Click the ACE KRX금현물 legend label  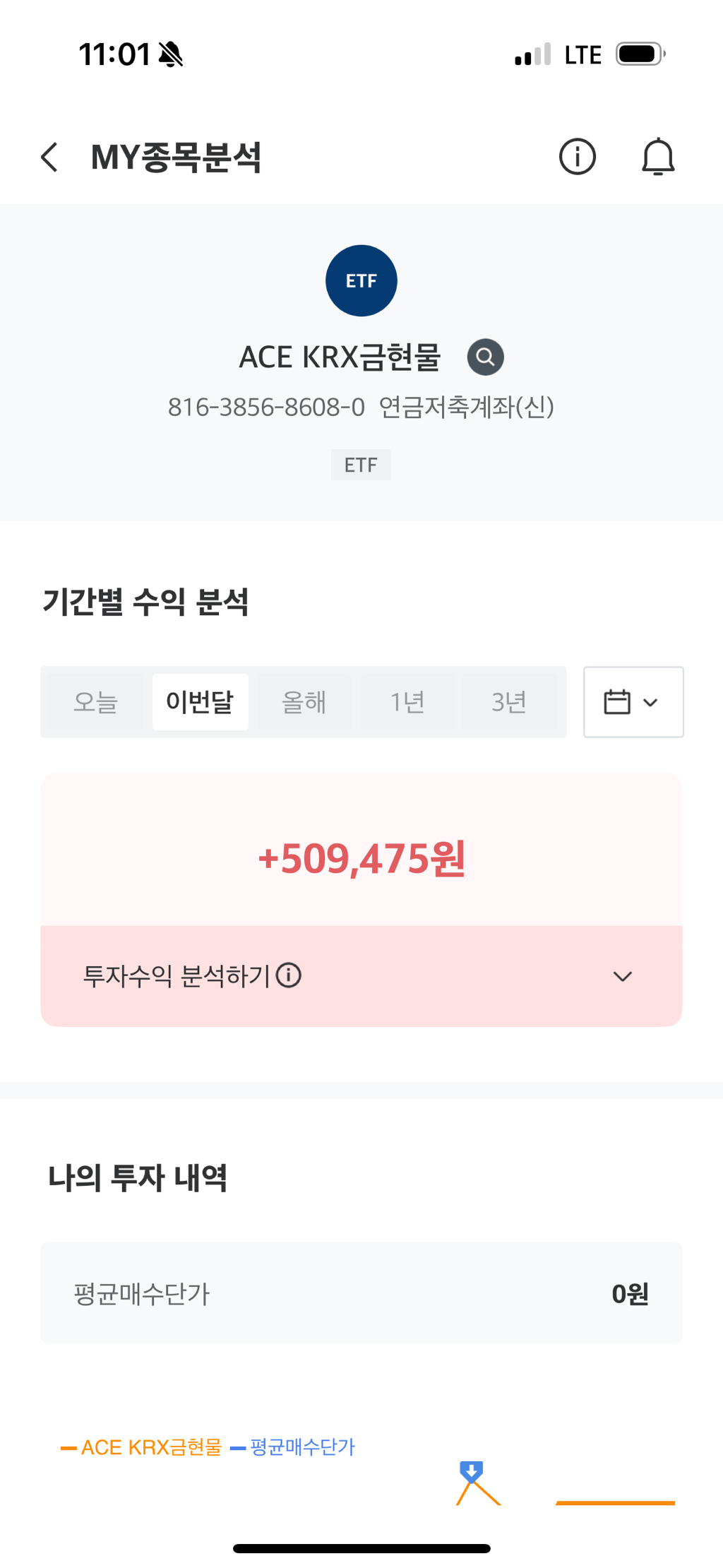[153, 1447]
